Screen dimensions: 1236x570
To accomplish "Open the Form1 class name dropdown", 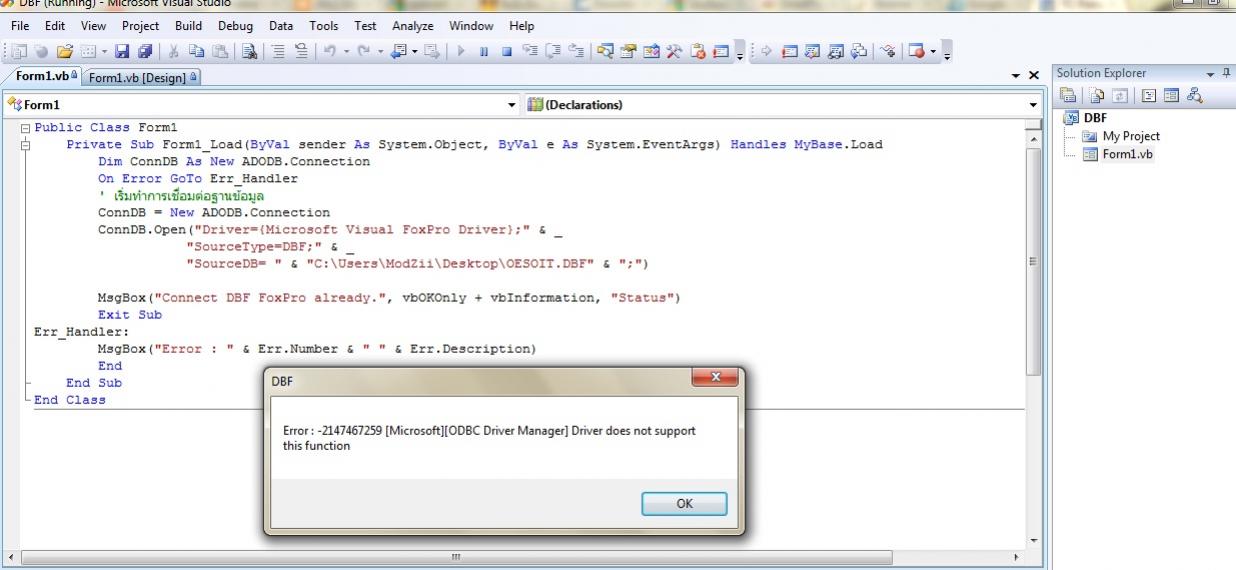I will tap(513, 104).
